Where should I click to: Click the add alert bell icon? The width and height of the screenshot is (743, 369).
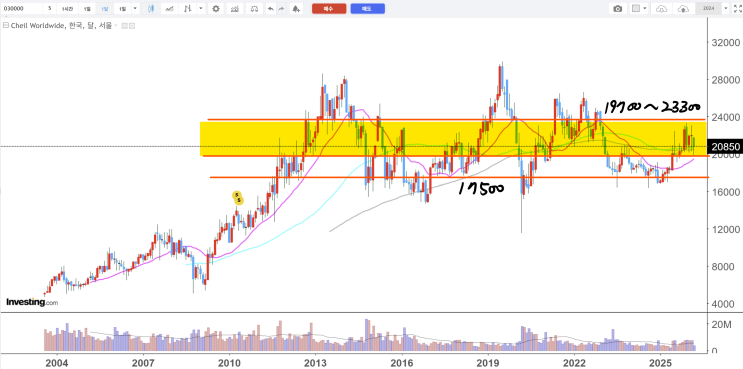[x=296, y=9]
